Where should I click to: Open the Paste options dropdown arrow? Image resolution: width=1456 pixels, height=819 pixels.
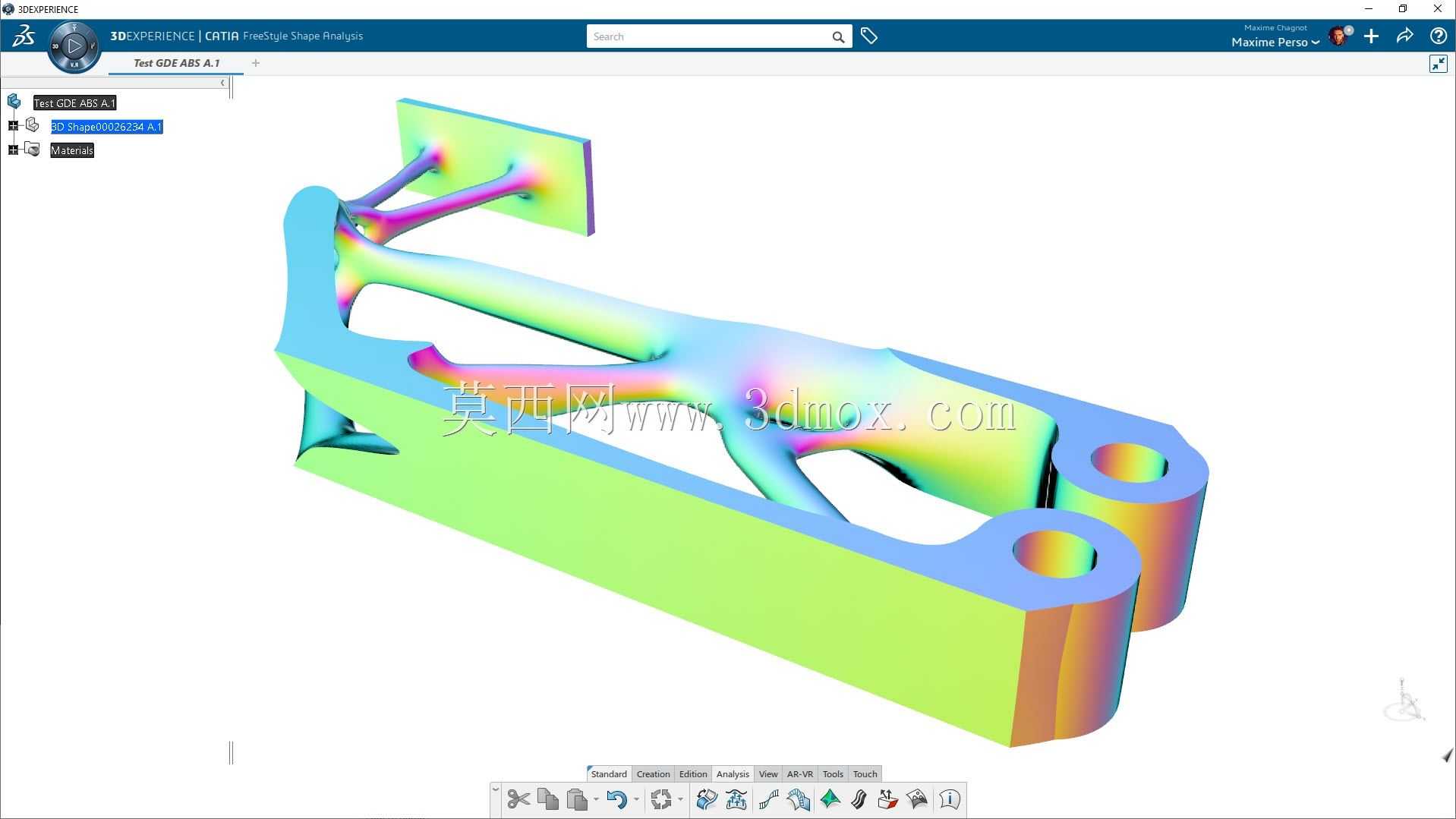(596, 799)
